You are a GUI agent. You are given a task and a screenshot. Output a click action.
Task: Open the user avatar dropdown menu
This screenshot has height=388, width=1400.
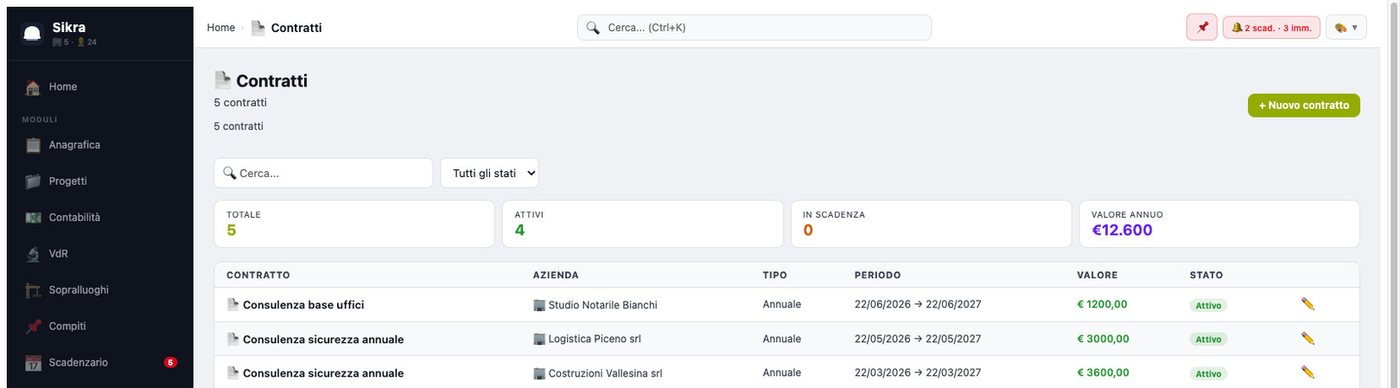1346,28
